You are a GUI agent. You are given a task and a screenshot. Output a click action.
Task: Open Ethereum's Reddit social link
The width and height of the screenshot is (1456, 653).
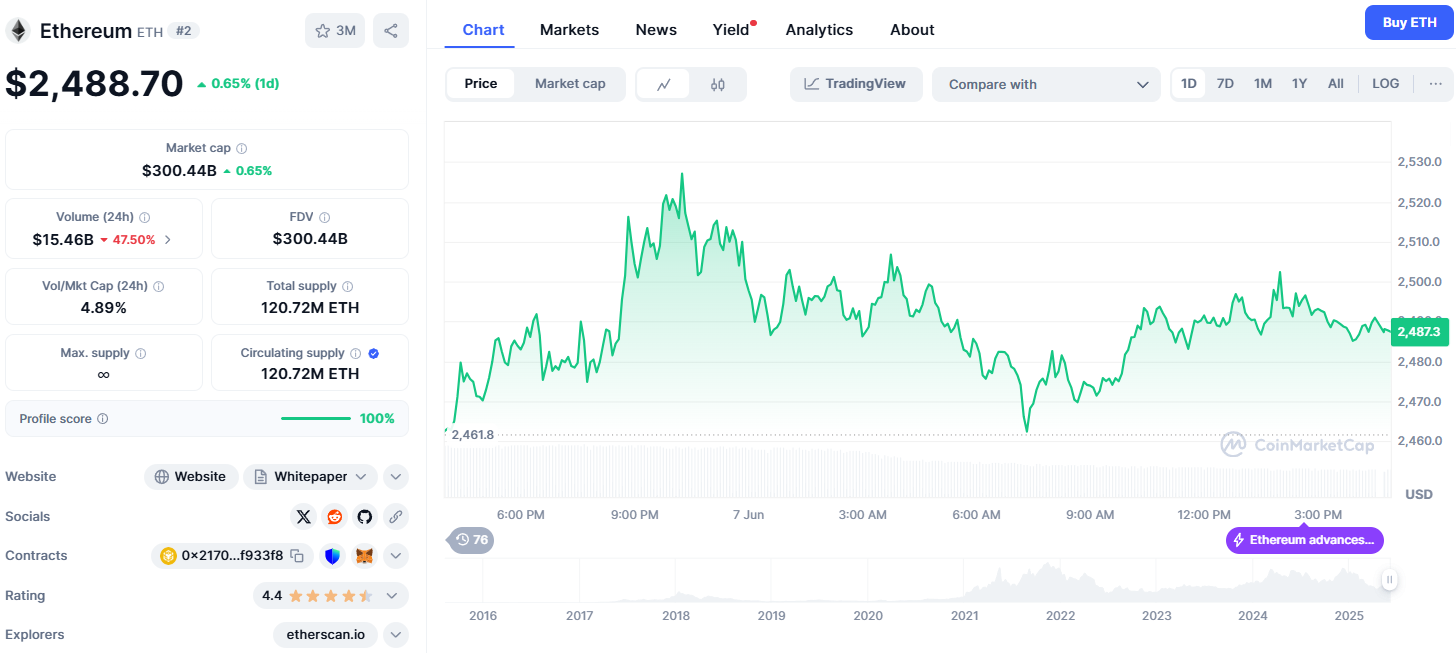(335, 516)
